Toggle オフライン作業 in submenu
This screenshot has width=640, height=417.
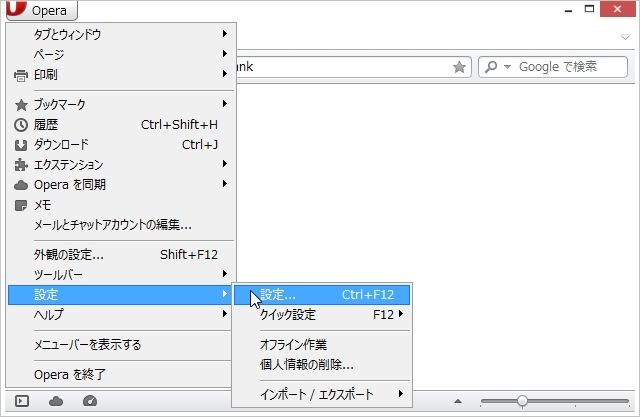pos(322,345)
